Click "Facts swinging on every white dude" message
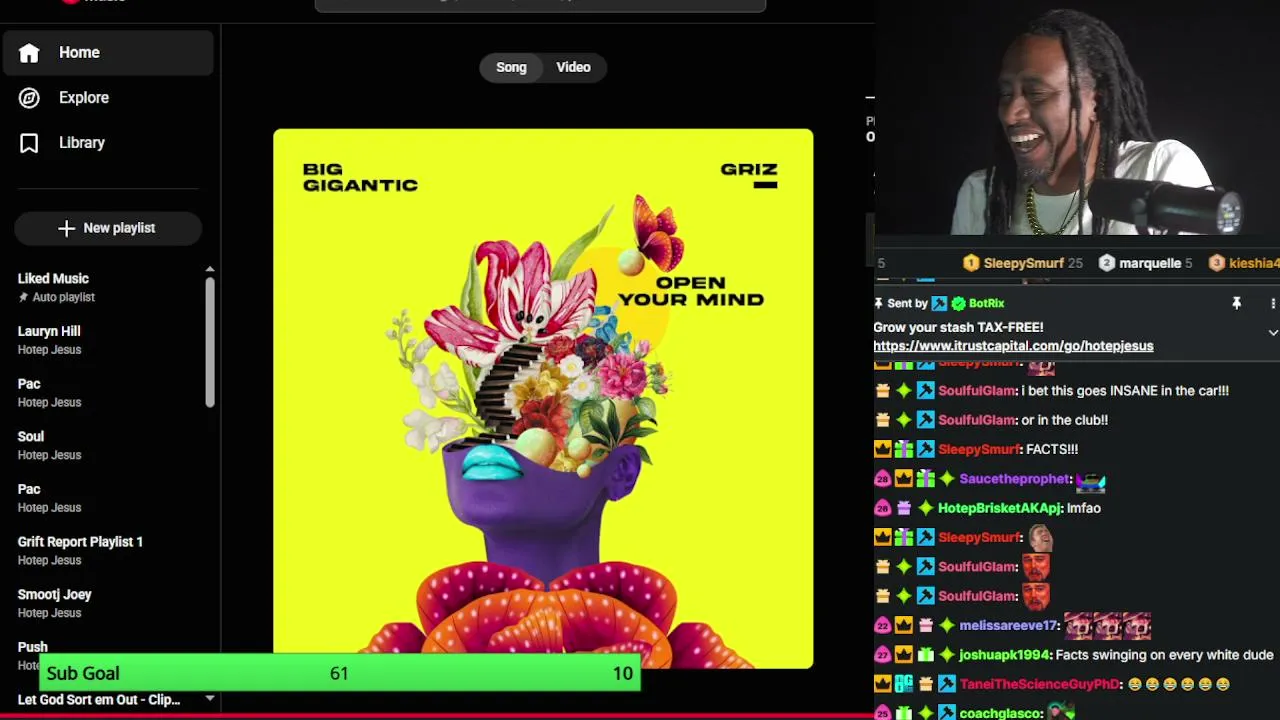Screen dimensions: 1280x720 (1165, 655)
